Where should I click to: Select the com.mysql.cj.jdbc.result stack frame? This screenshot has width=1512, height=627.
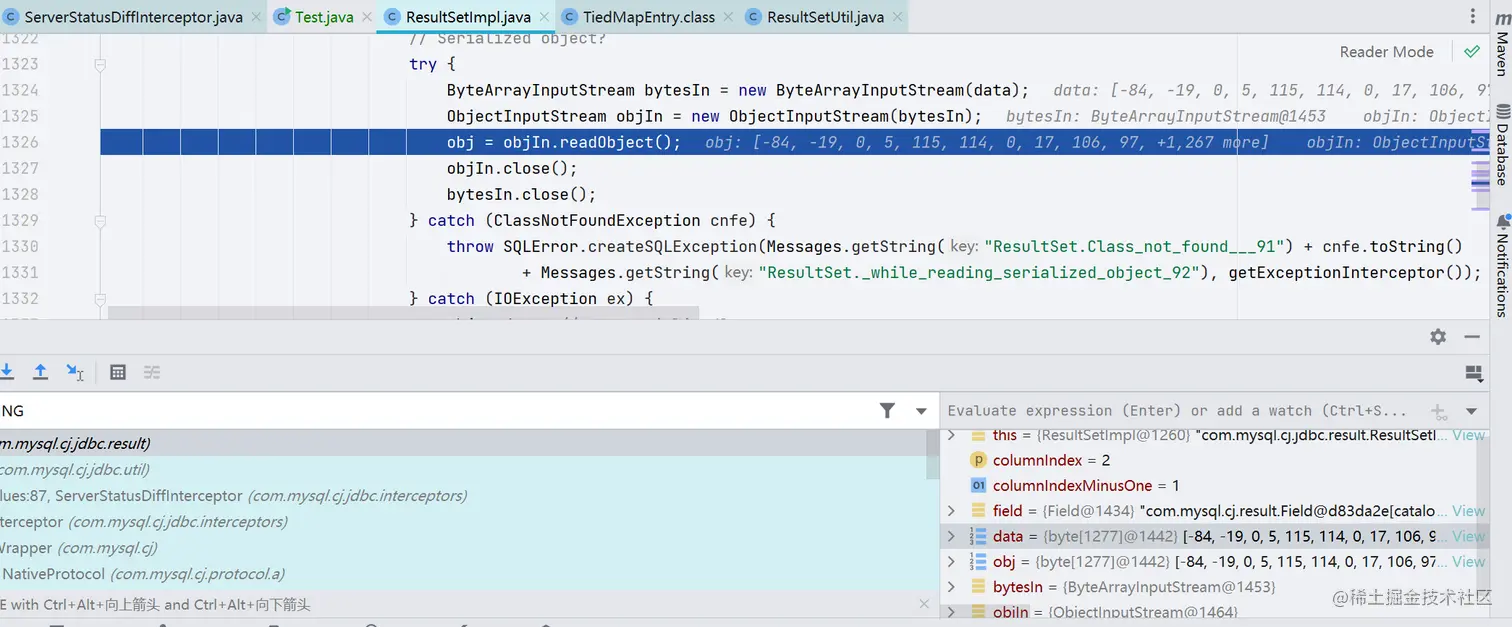tap(463, 443)
